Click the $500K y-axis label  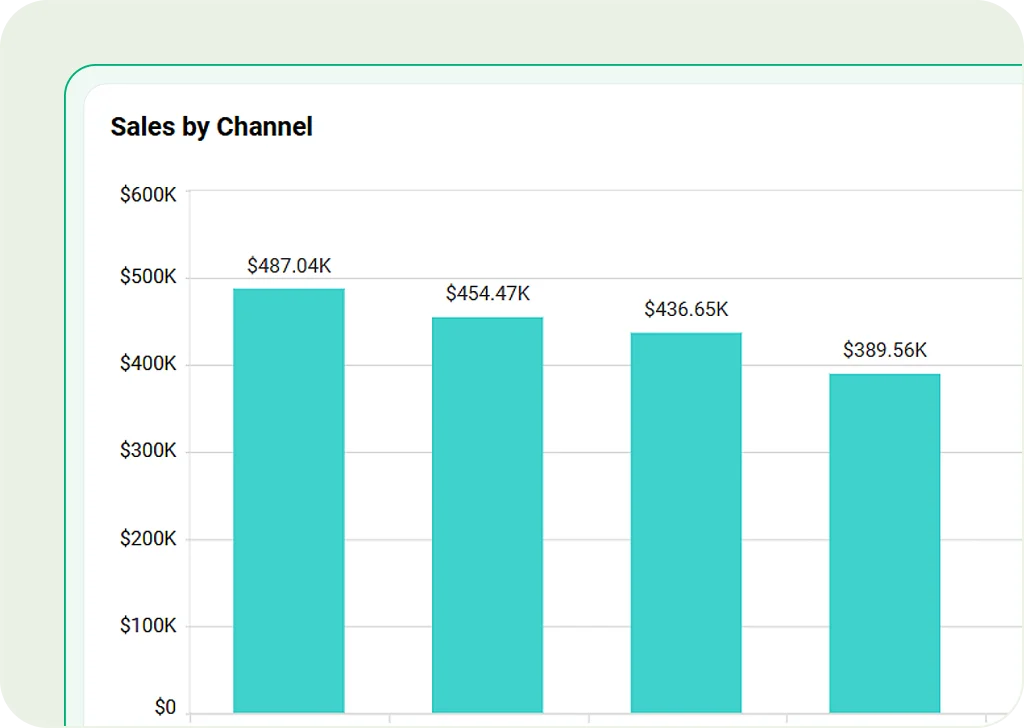click(148, 277)
